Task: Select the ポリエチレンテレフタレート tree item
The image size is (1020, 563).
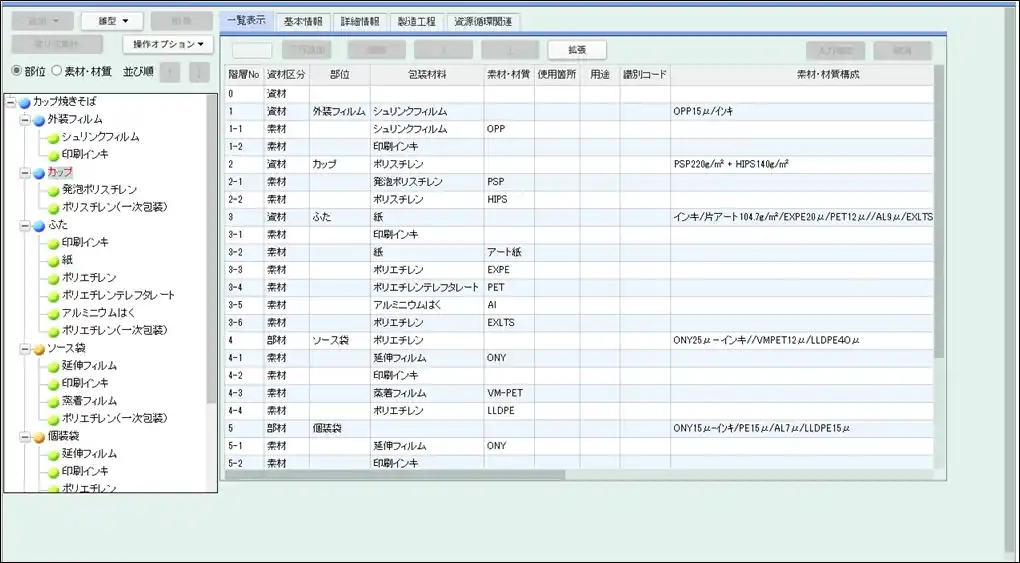Action: pyautogui.click(x=117, y=295)
